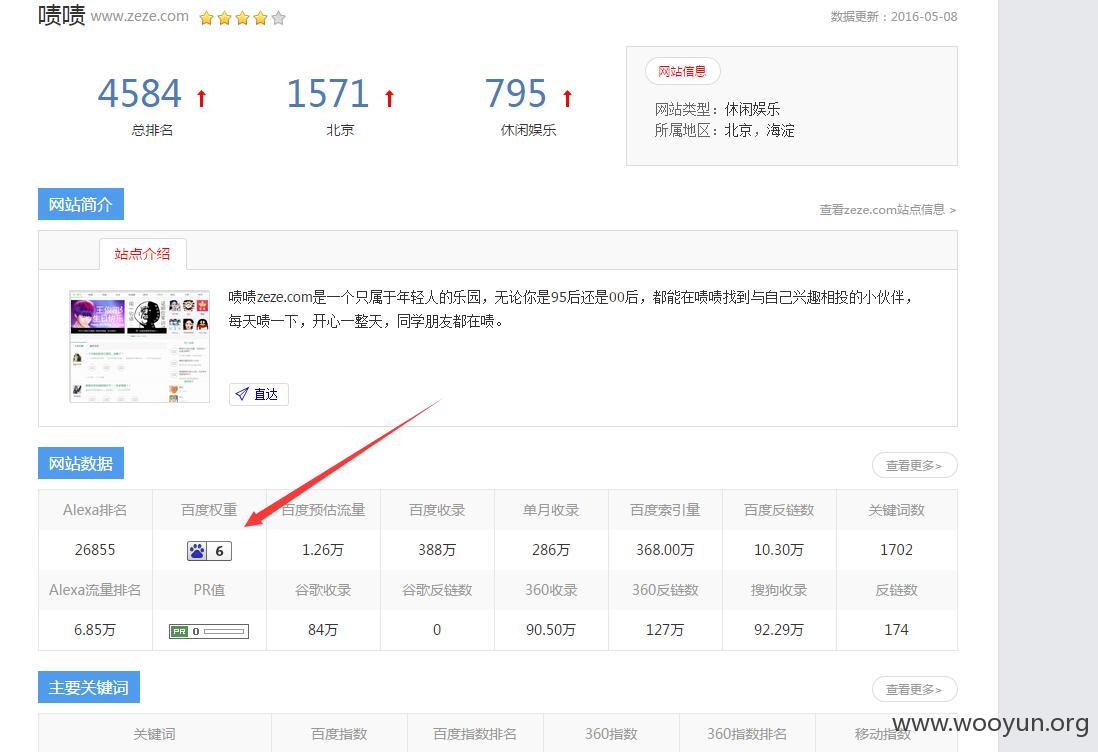Click the www.zeze.com URL text
The width and height of the screenshot is (1098, 752).
tap(139, 16)
